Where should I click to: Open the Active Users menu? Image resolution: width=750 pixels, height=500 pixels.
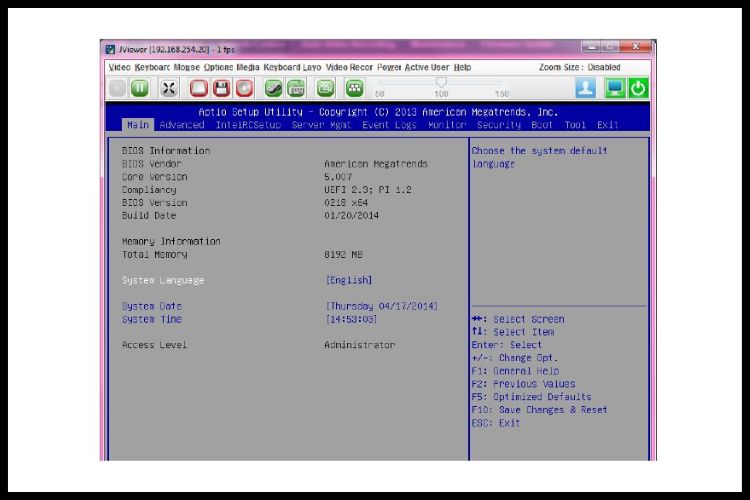coord(427,67)
